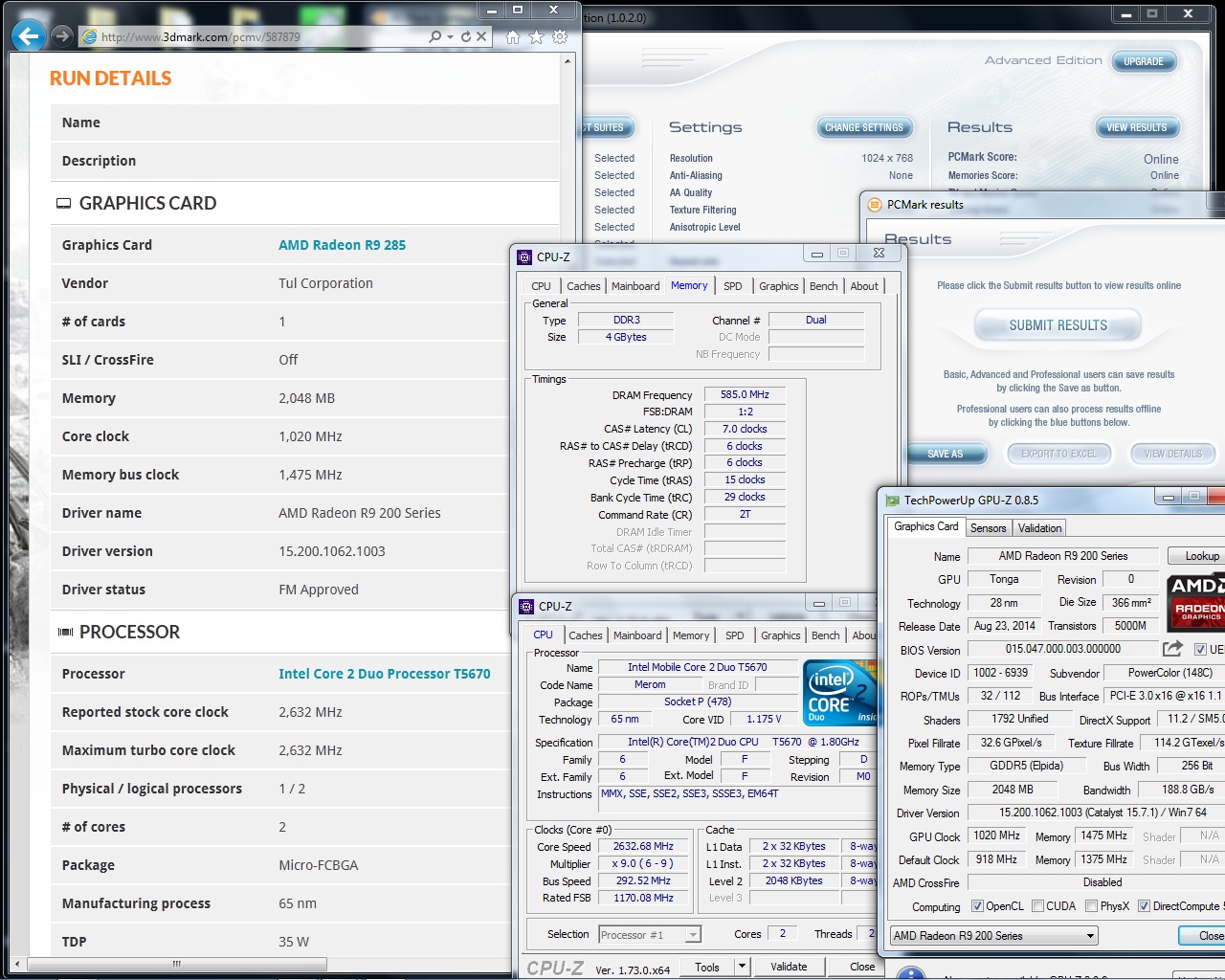1225x980 pixels.
Task: Open the Bench tab in CPU-Z Memory window
Action: click(823, 286)
